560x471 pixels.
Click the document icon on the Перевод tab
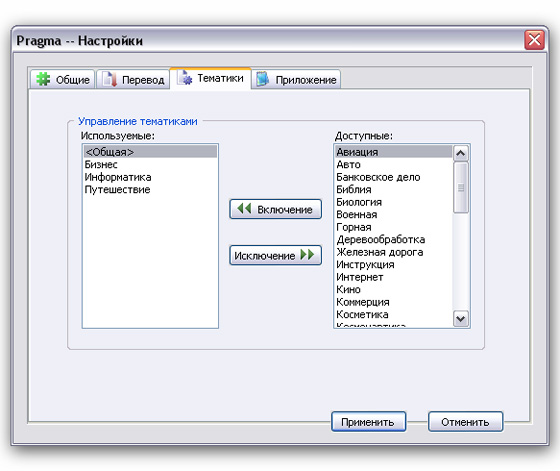[x=110, y=79]
